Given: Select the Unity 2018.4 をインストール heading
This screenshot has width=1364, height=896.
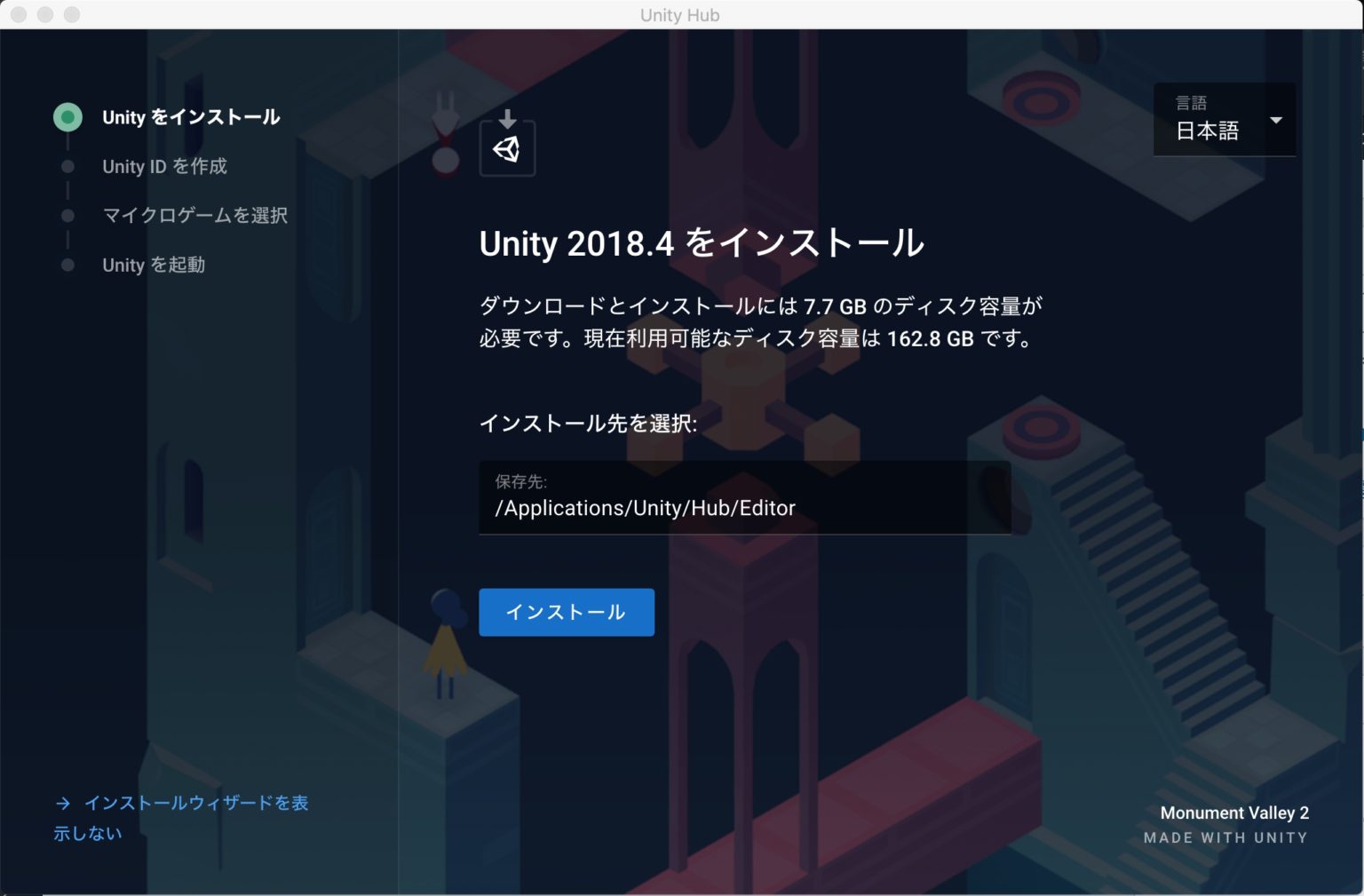Looking at the screenshot, I should click(x=701, y=243).
